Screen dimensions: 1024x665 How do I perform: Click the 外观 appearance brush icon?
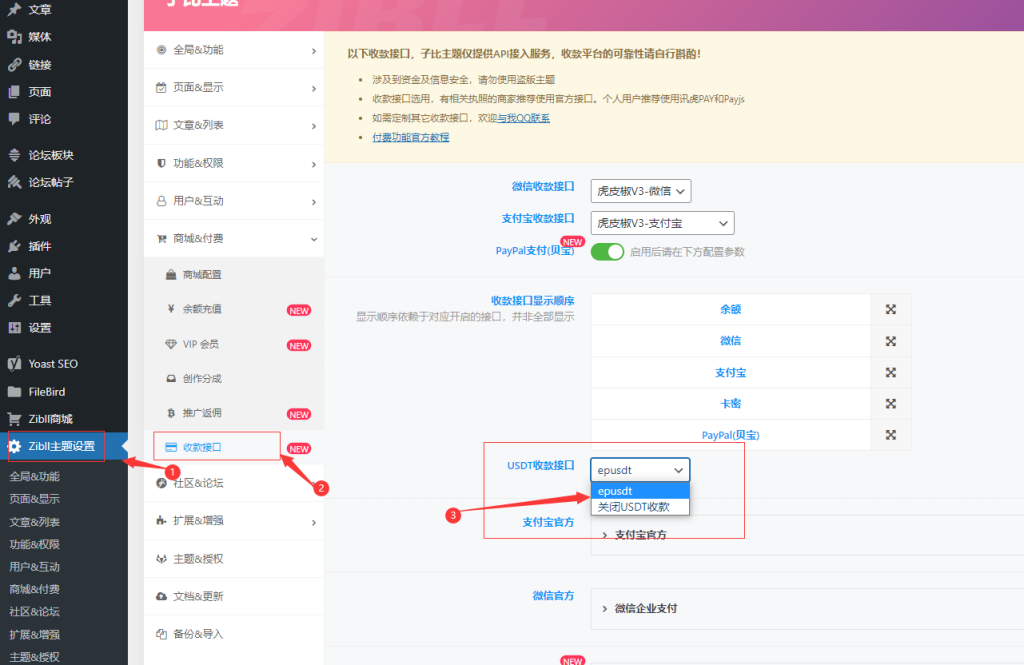(14, 219)
